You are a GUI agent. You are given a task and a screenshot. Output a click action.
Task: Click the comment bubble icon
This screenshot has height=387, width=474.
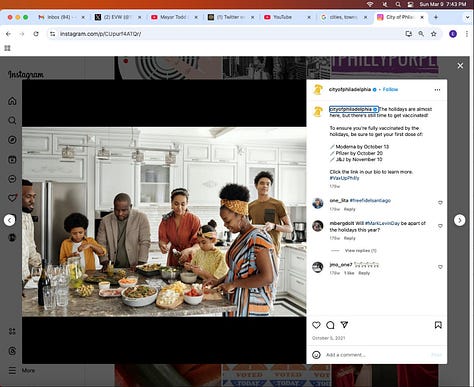pyautogui.click(x=330, y=325)
